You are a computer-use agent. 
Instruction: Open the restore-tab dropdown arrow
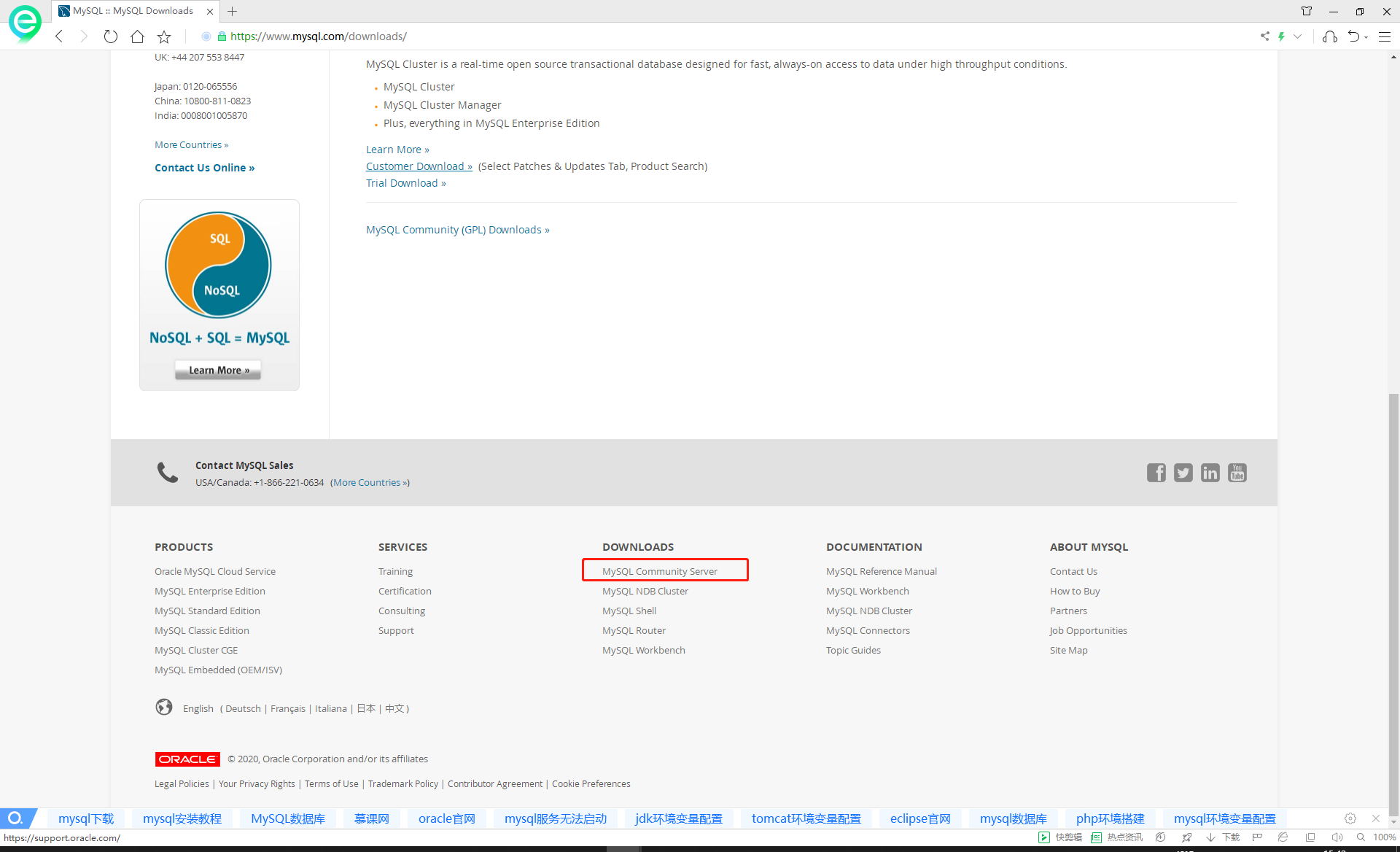click(x=1364, y=36)
